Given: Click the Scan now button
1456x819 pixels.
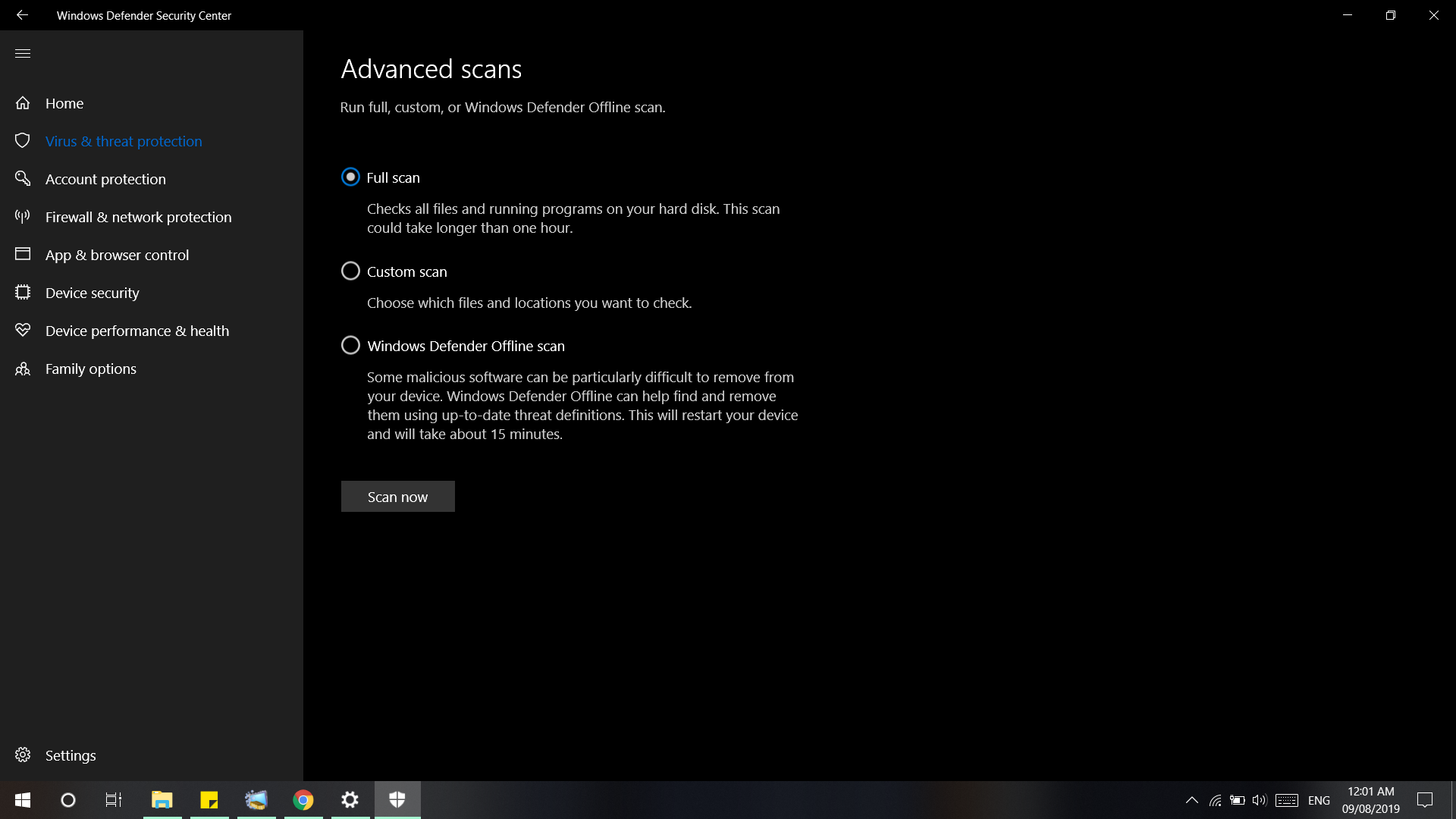Looking at the screenshot, I should point(397,496).
